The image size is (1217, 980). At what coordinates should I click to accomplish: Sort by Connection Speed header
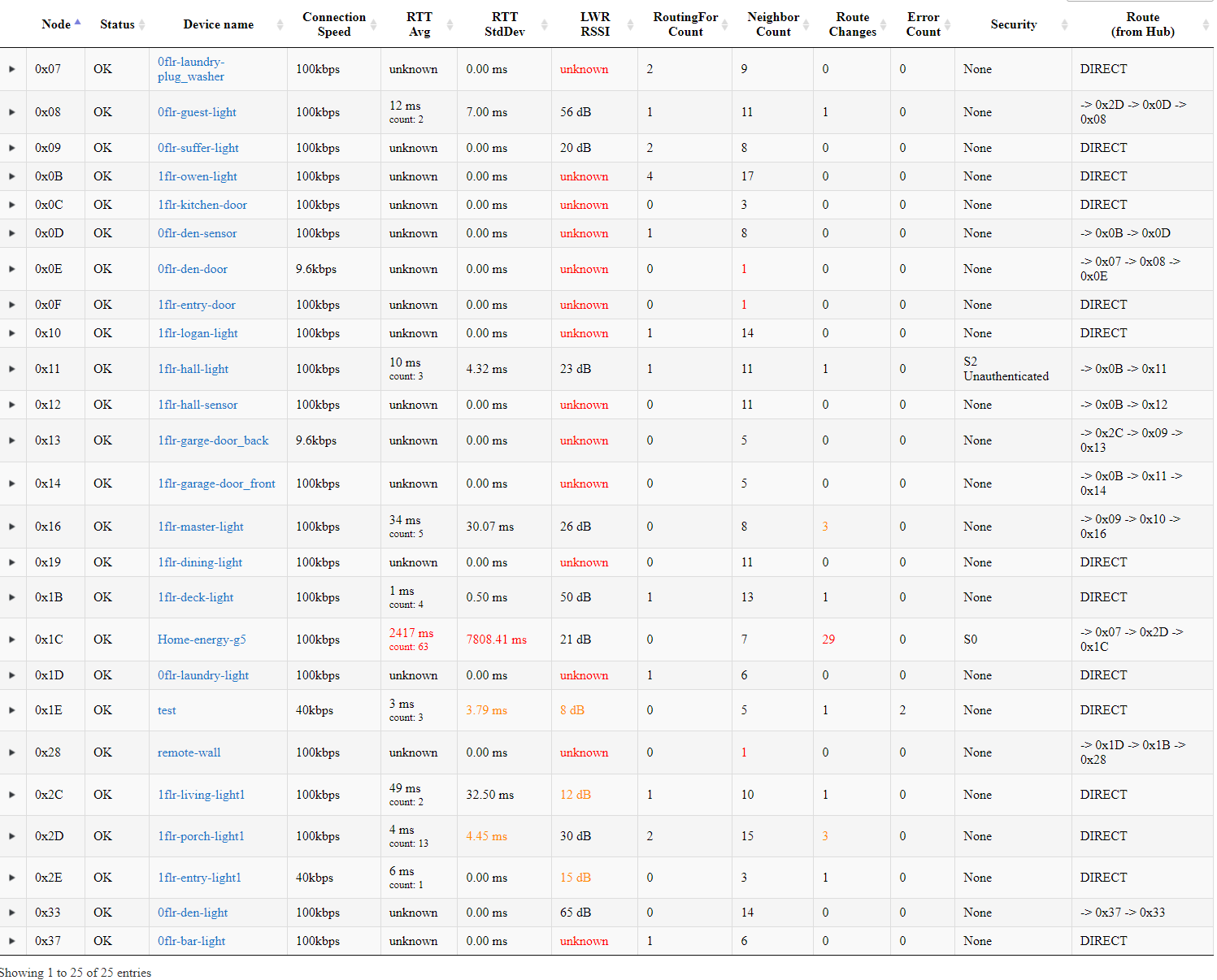point(333,24)
